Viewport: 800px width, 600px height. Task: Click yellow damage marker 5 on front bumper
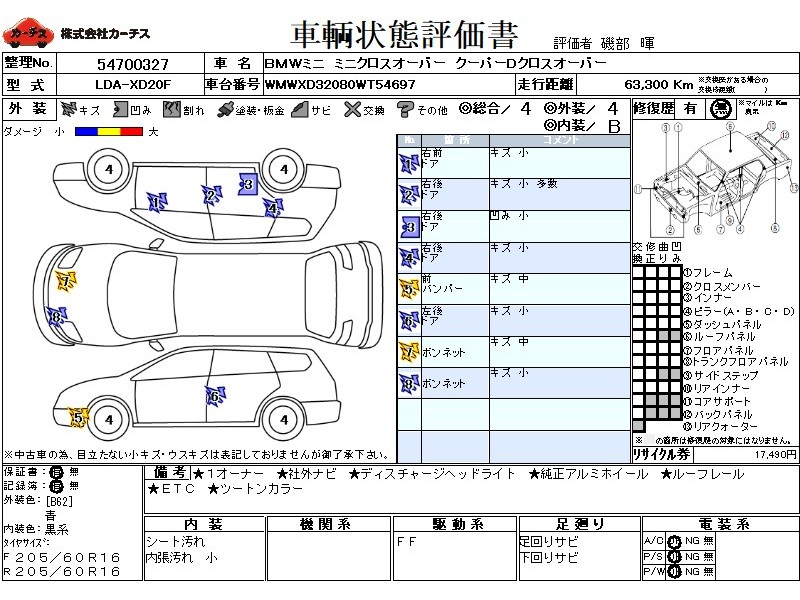[78, 418]
